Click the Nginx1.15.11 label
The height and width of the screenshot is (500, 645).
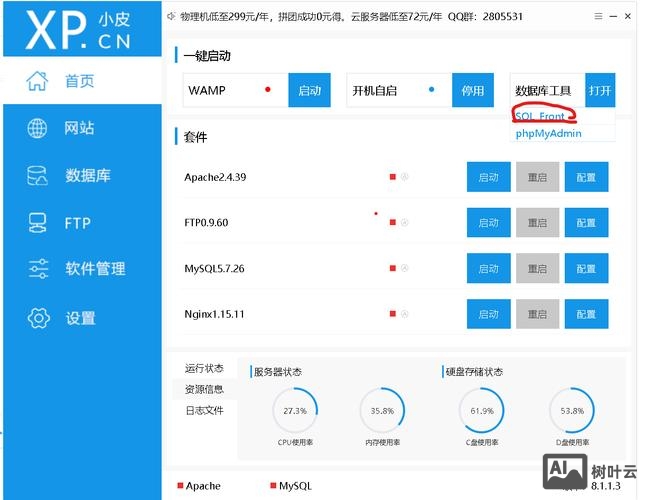pyautogui.click(x=214, y=314)
